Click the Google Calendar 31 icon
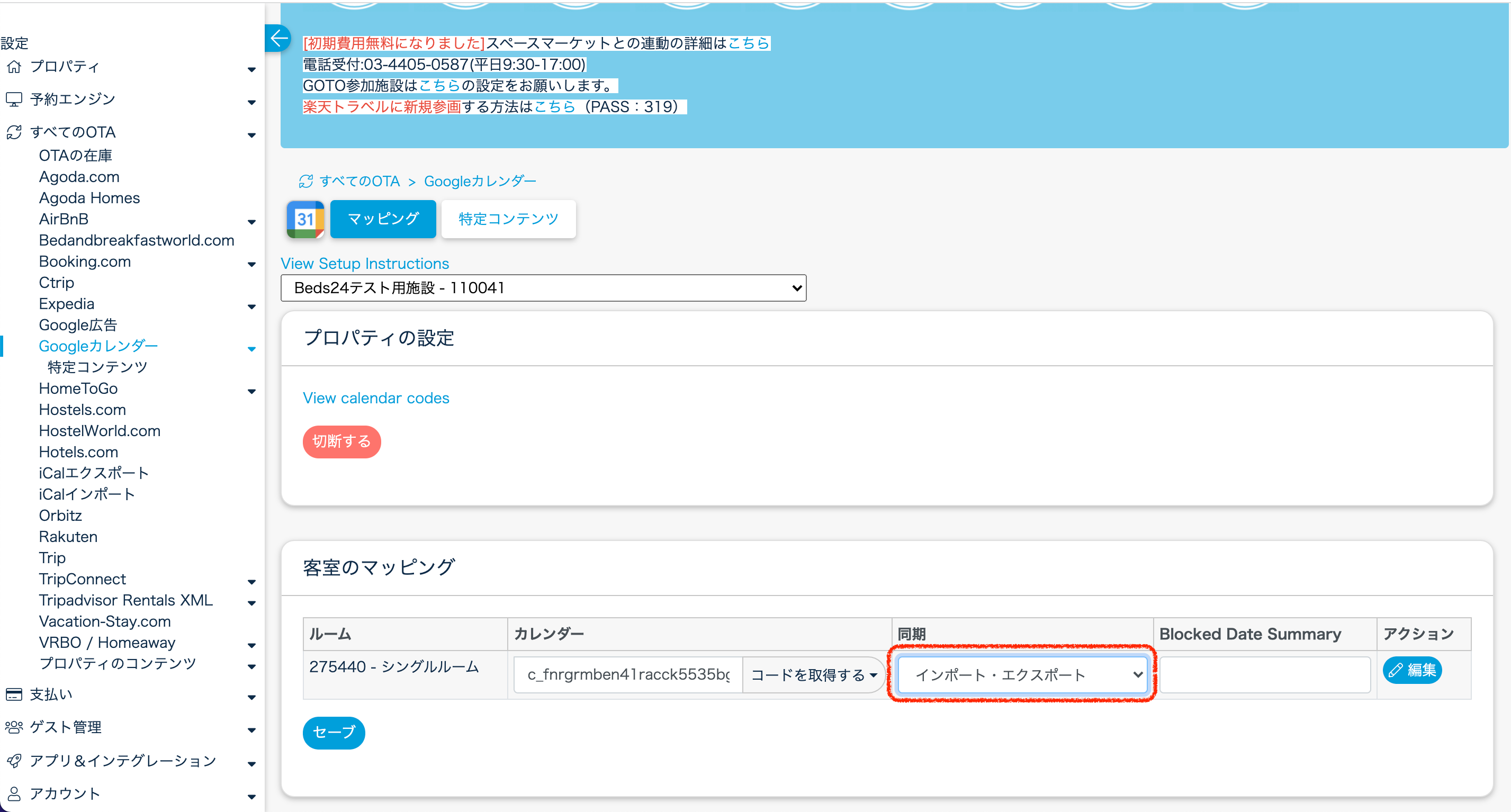The height and width of the screenshot is (812, 1511). click(x=305, y=219)
